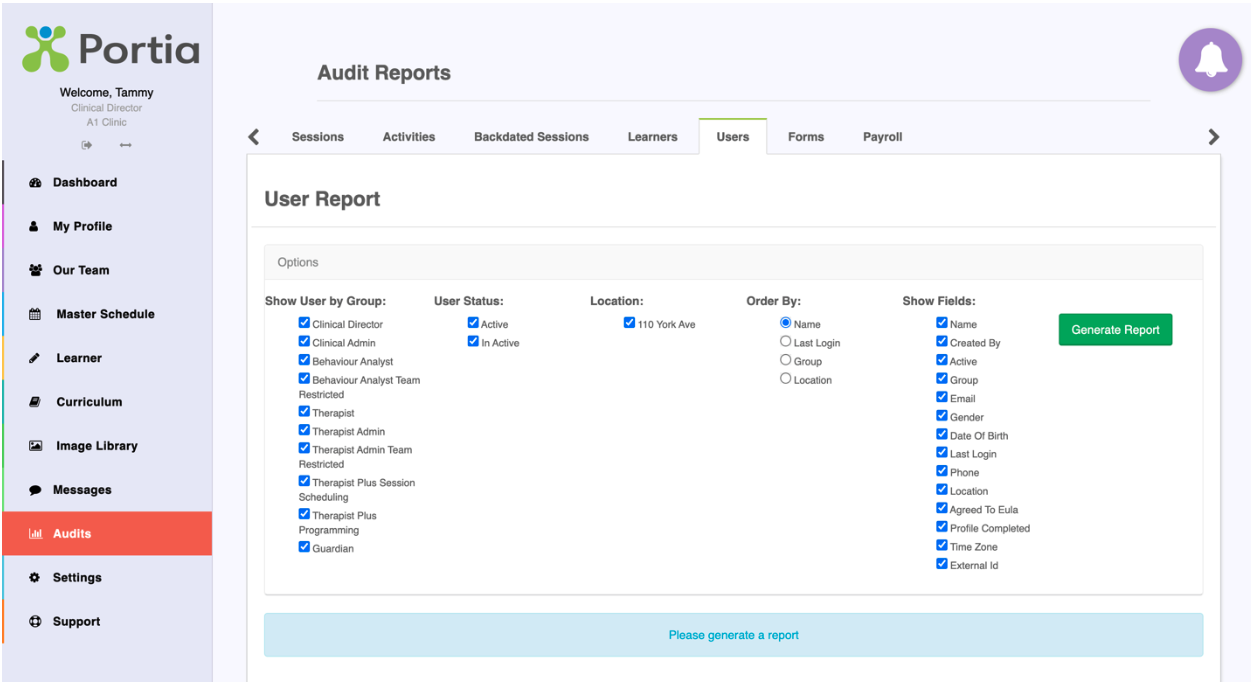
Task: Click the Support lifebuoy icon
Action: [x=34, y=622]
